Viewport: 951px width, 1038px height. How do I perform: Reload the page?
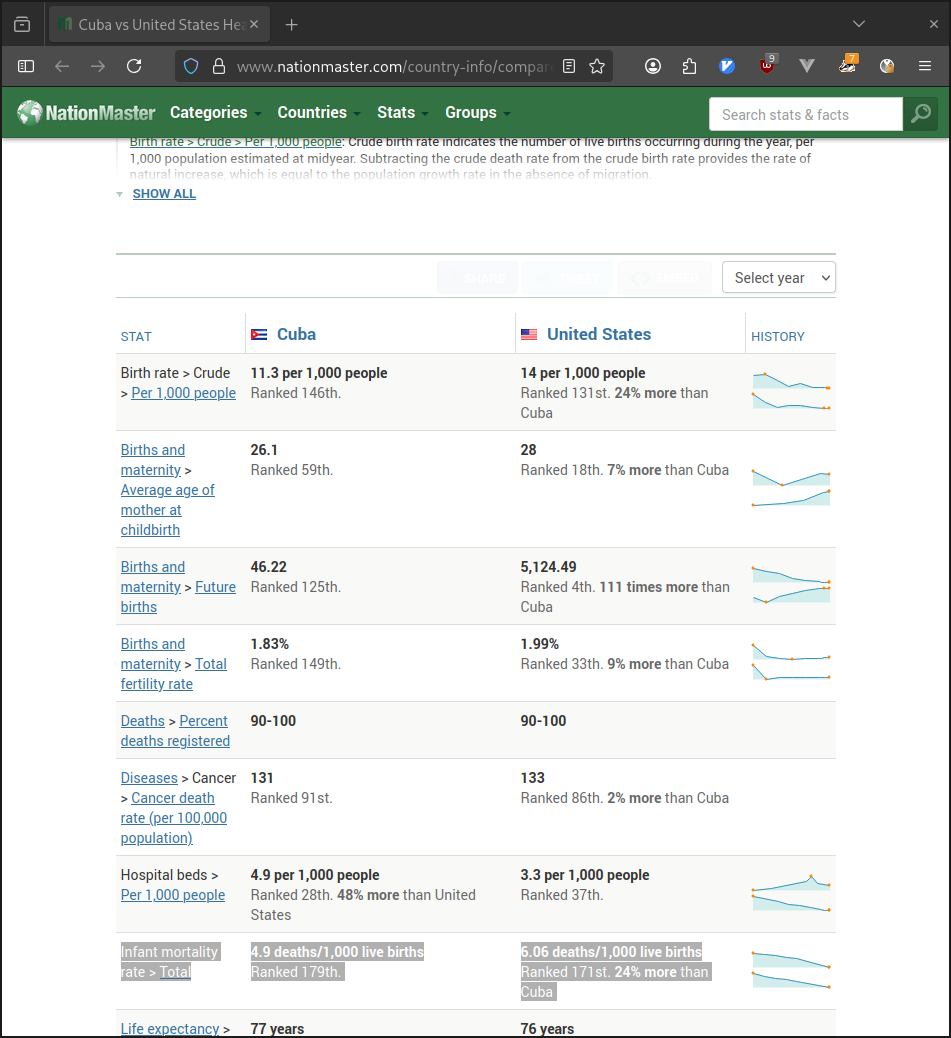134,66
